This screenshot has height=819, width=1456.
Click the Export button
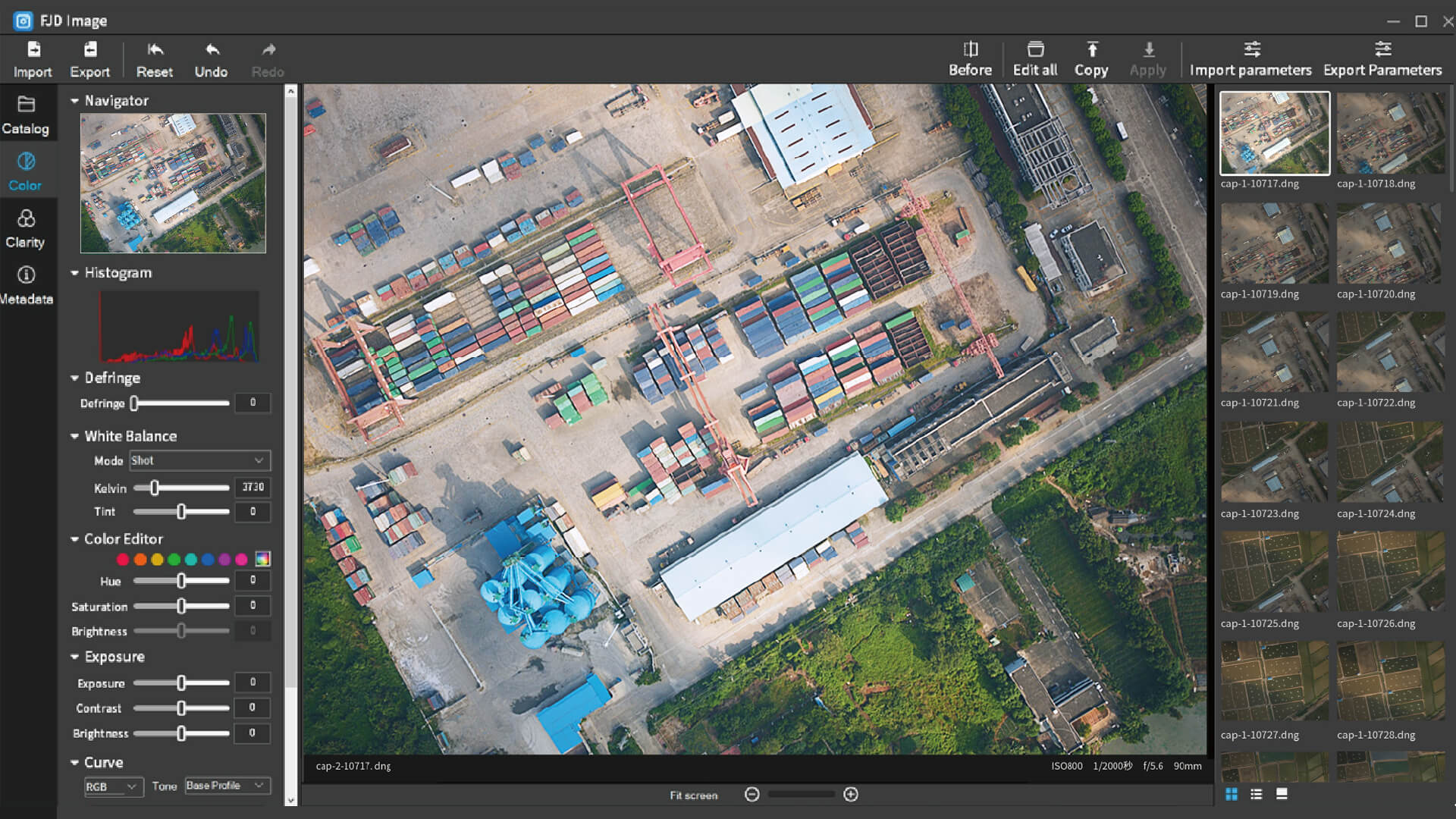tap(89, 57)
